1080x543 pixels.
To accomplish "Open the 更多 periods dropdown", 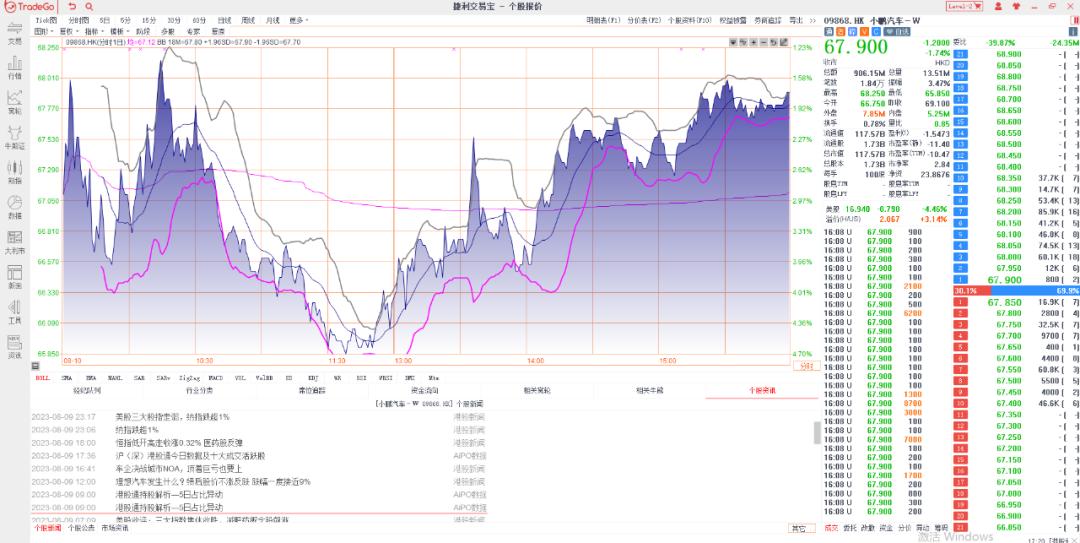I will [x=298, y=21].
